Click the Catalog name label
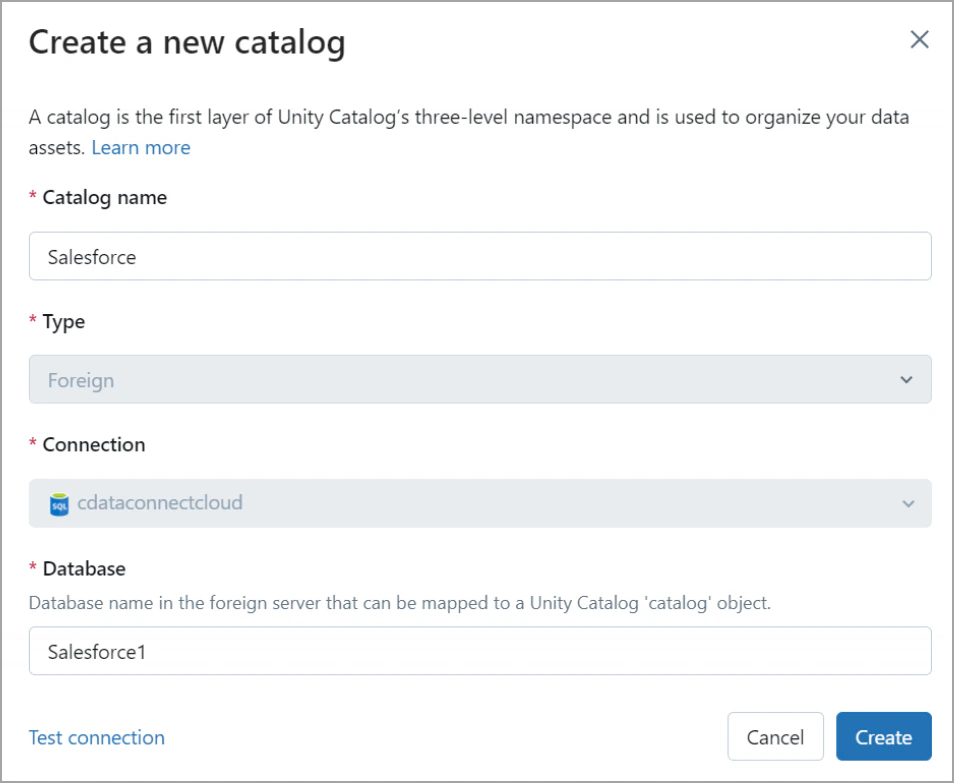 (x=104, y=198)
